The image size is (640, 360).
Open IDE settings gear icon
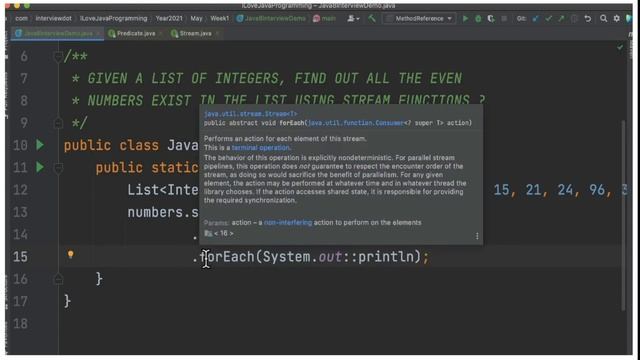pos(617,19)
